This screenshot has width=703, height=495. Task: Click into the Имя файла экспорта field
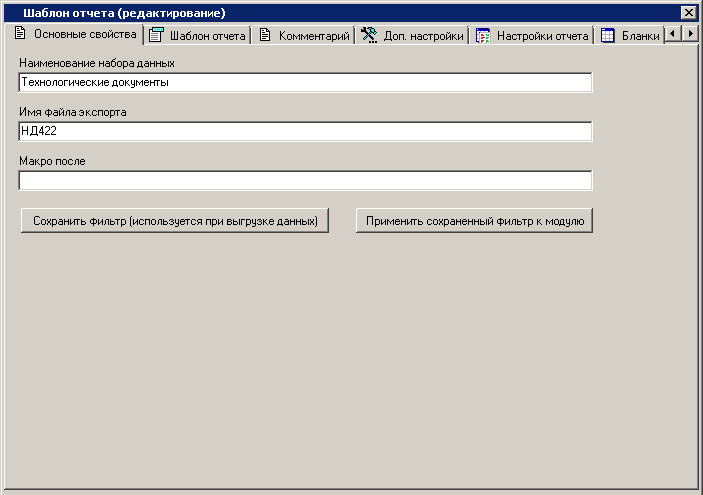tap(305, 131)
